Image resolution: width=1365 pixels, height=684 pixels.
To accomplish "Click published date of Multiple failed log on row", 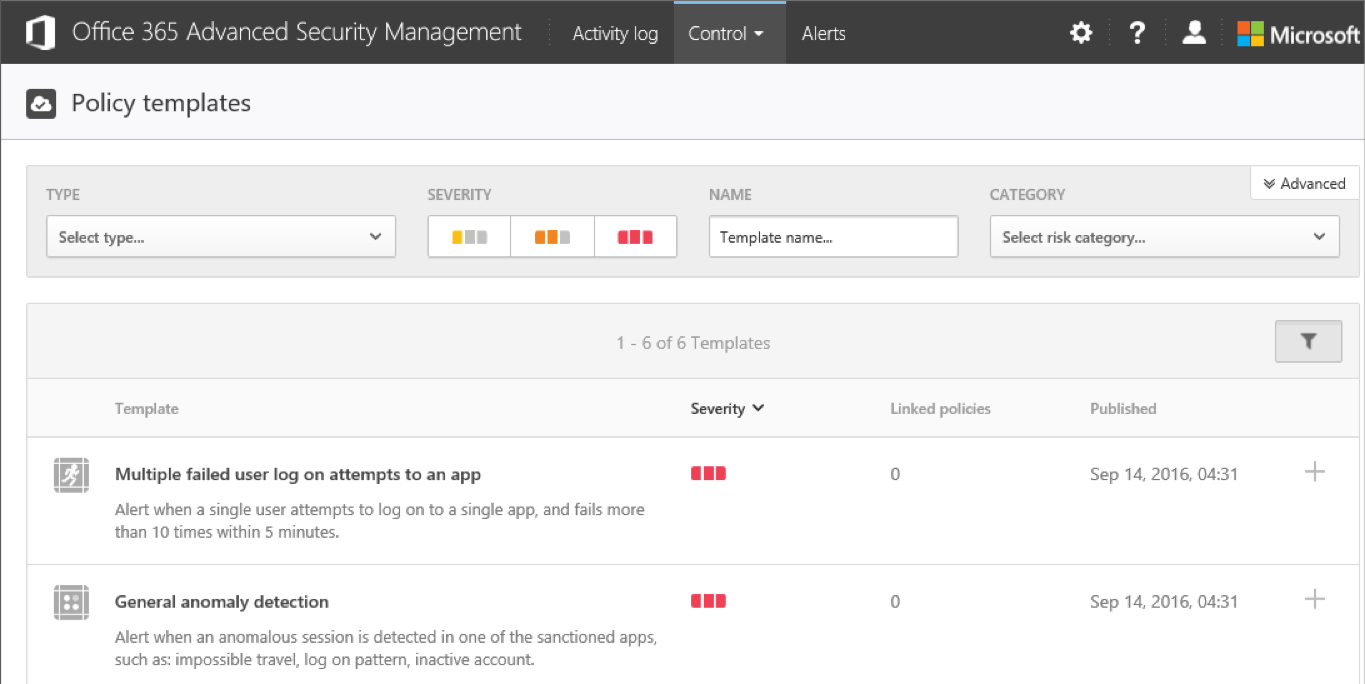I will [1164, 474].
